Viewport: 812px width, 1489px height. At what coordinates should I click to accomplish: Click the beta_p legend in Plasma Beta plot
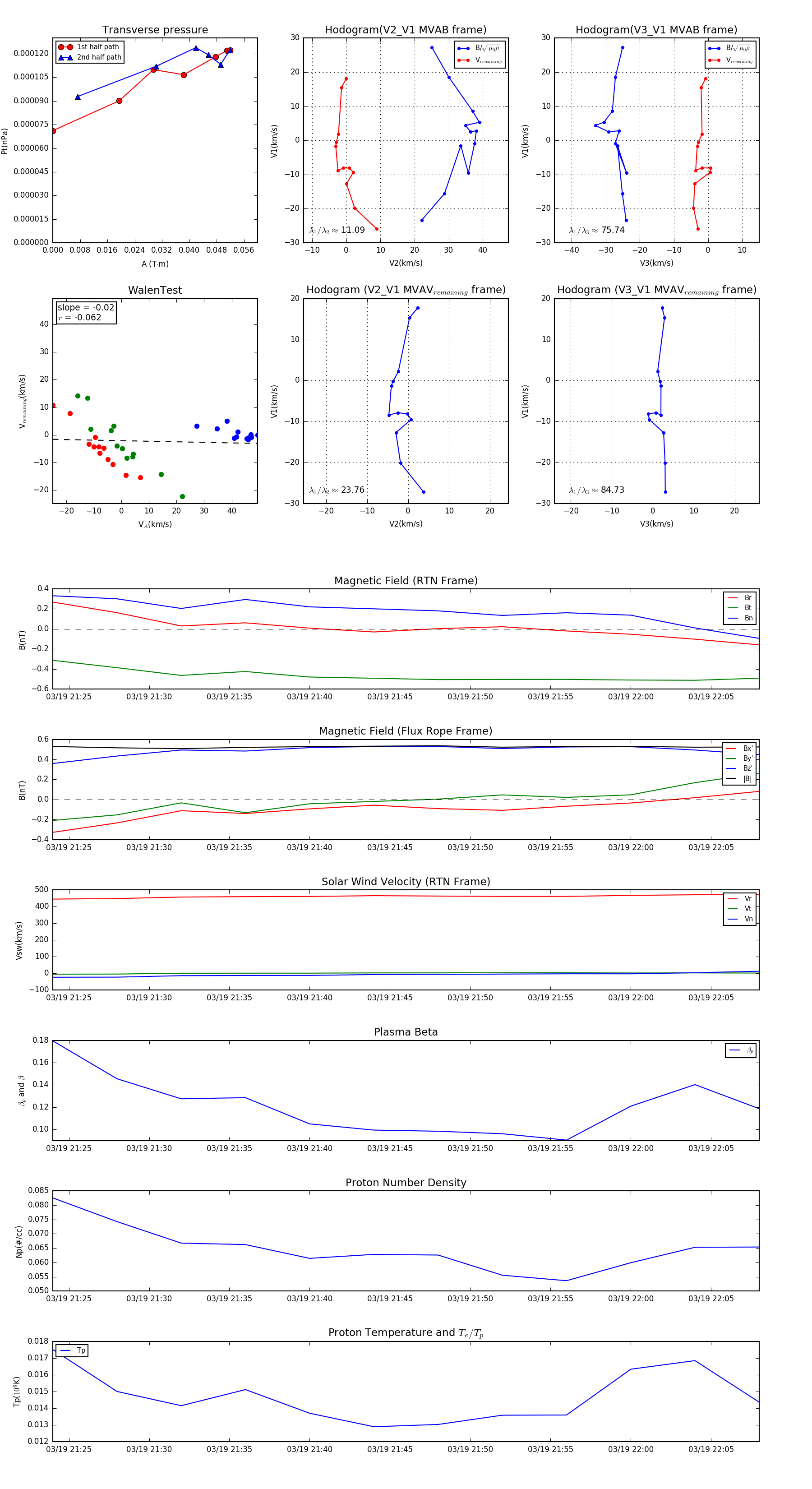click(x=741, y=1051)
